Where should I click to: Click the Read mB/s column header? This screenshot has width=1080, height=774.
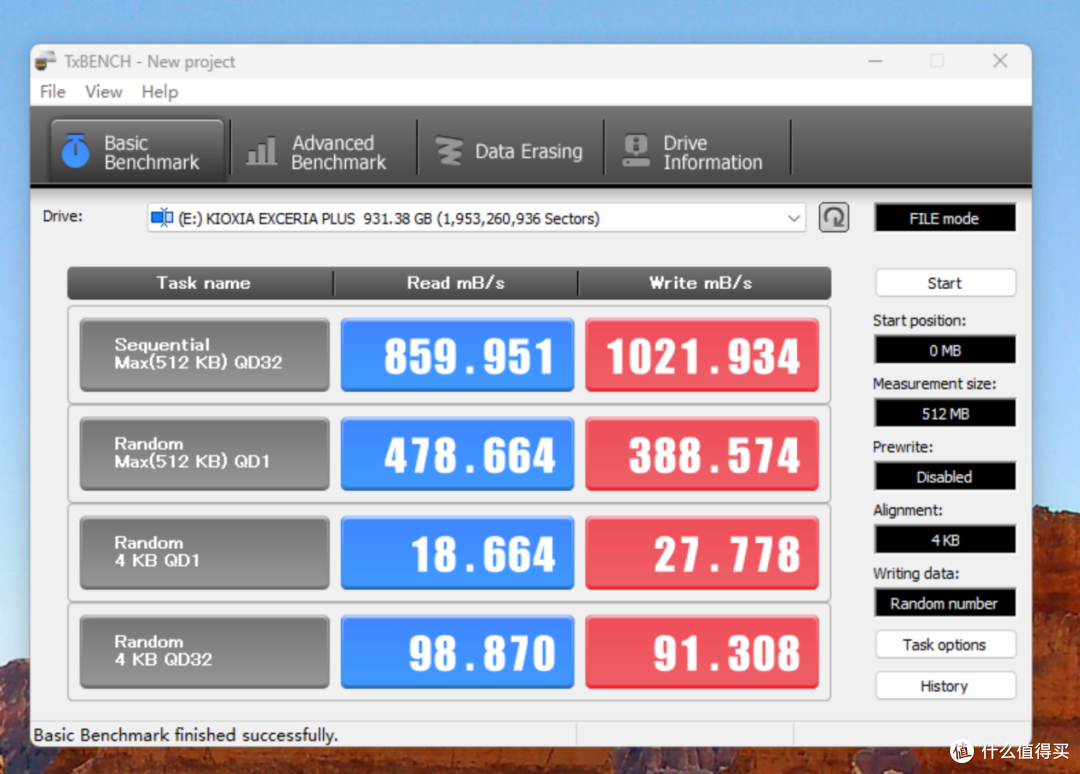[x=455, y=283]
